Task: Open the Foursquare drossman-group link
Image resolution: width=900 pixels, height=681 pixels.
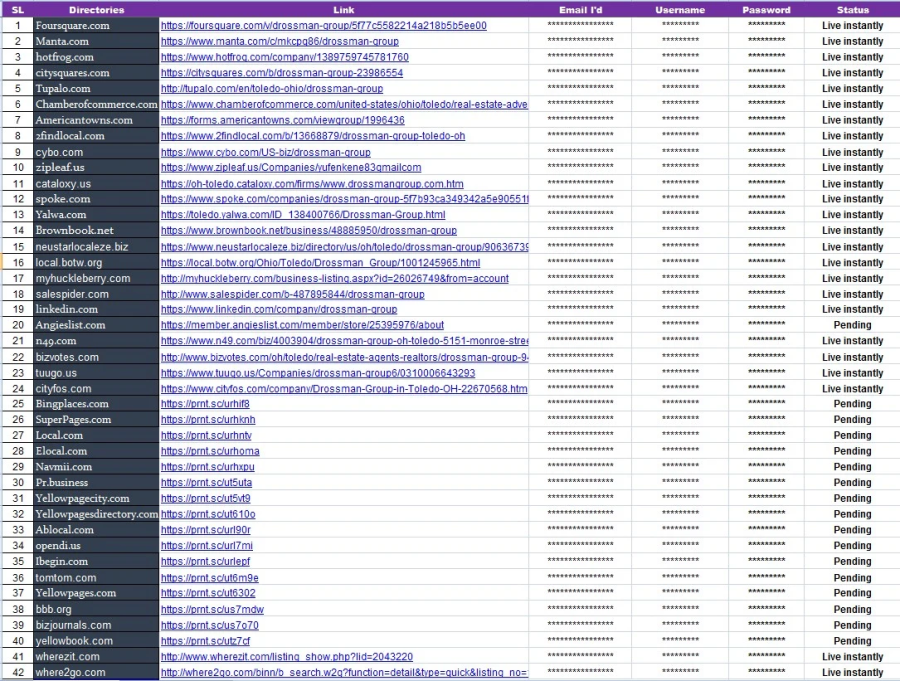Action: pos(324,26)
